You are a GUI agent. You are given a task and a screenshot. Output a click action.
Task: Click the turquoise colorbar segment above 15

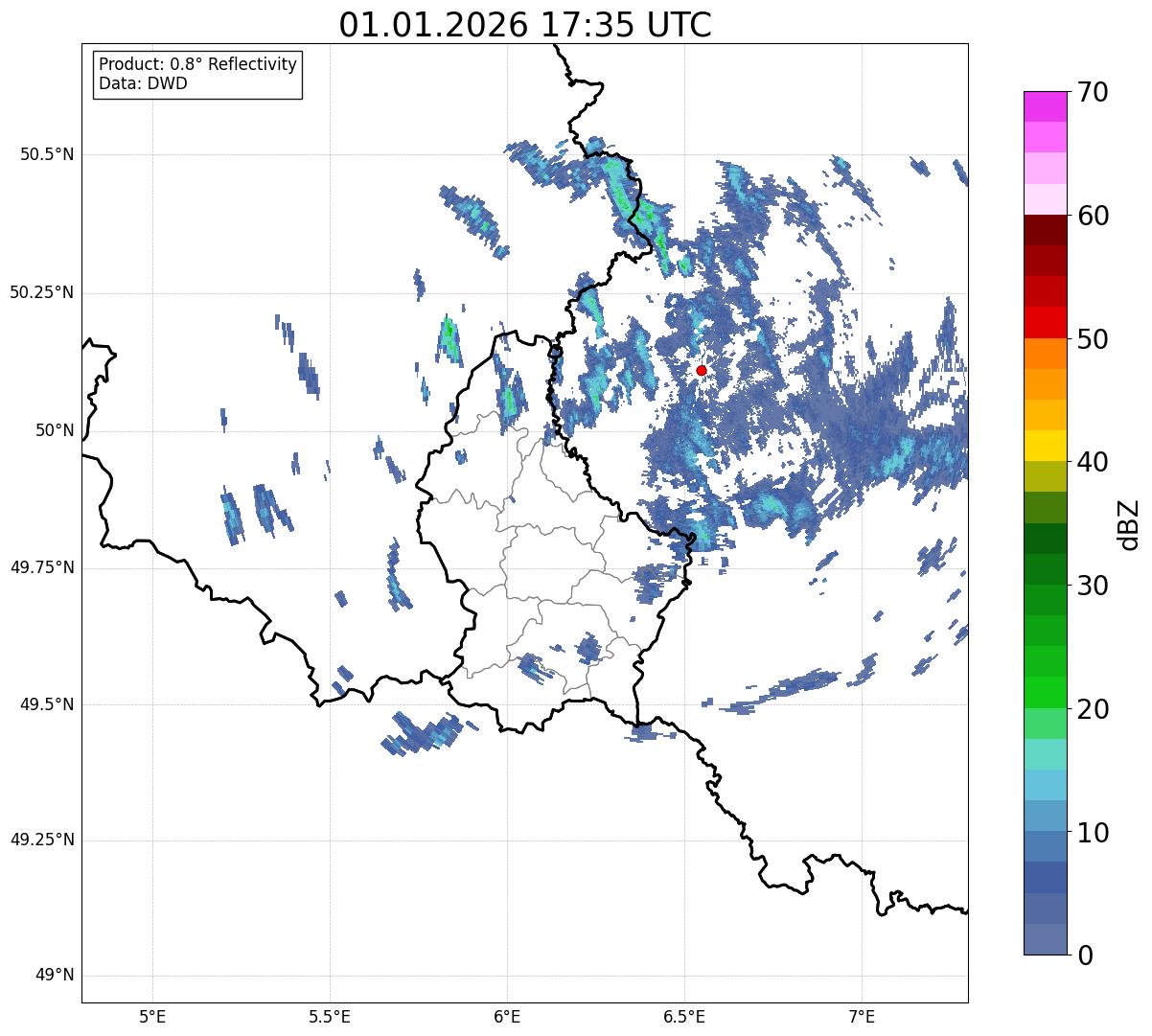1046,754
